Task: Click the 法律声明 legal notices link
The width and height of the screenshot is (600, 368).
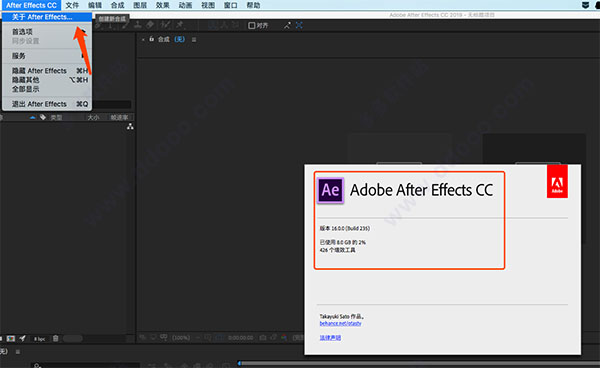Action: pos(330,338)
